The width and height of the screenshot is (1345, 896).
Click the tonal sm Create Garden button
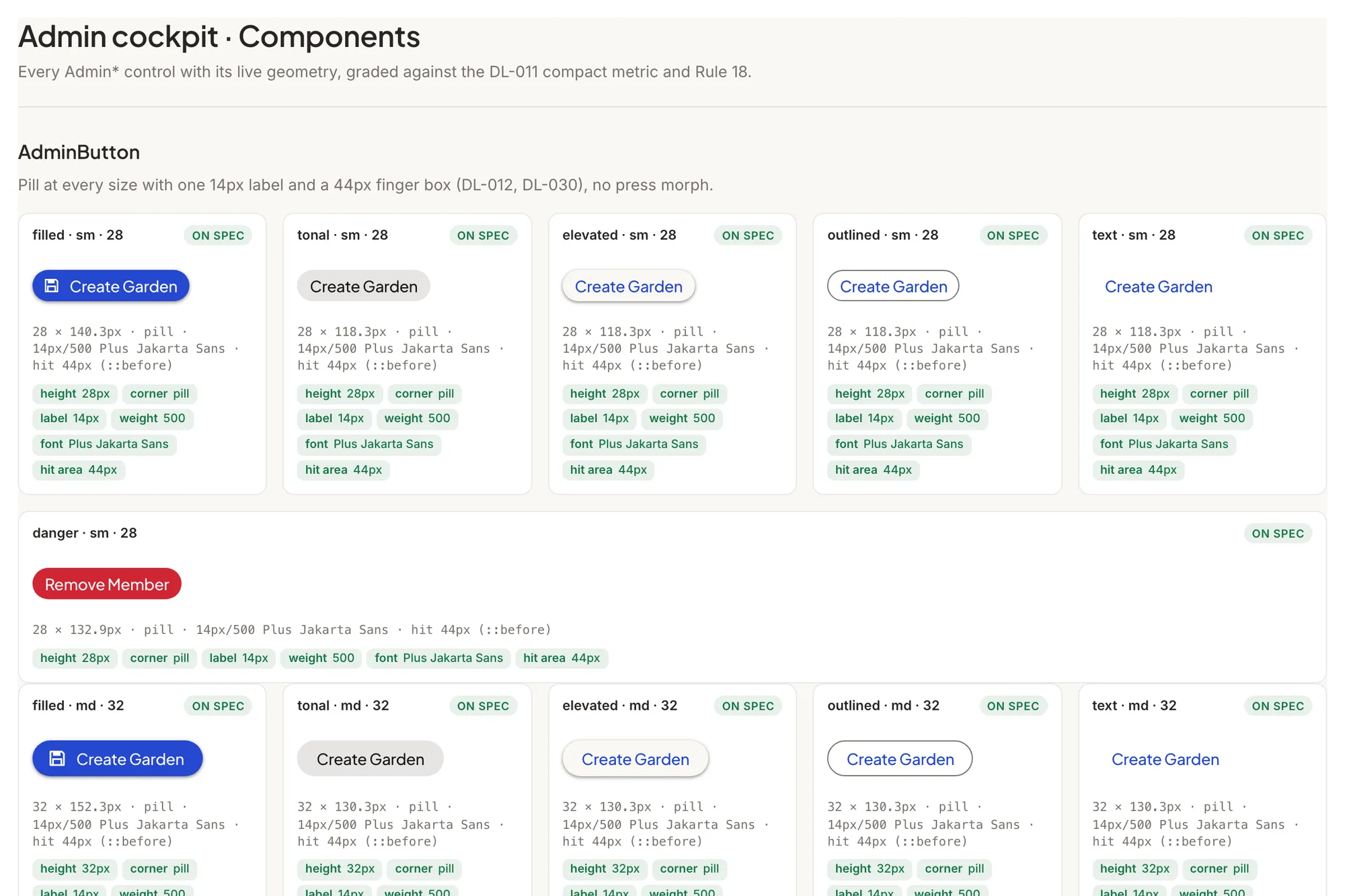[363, 286]
